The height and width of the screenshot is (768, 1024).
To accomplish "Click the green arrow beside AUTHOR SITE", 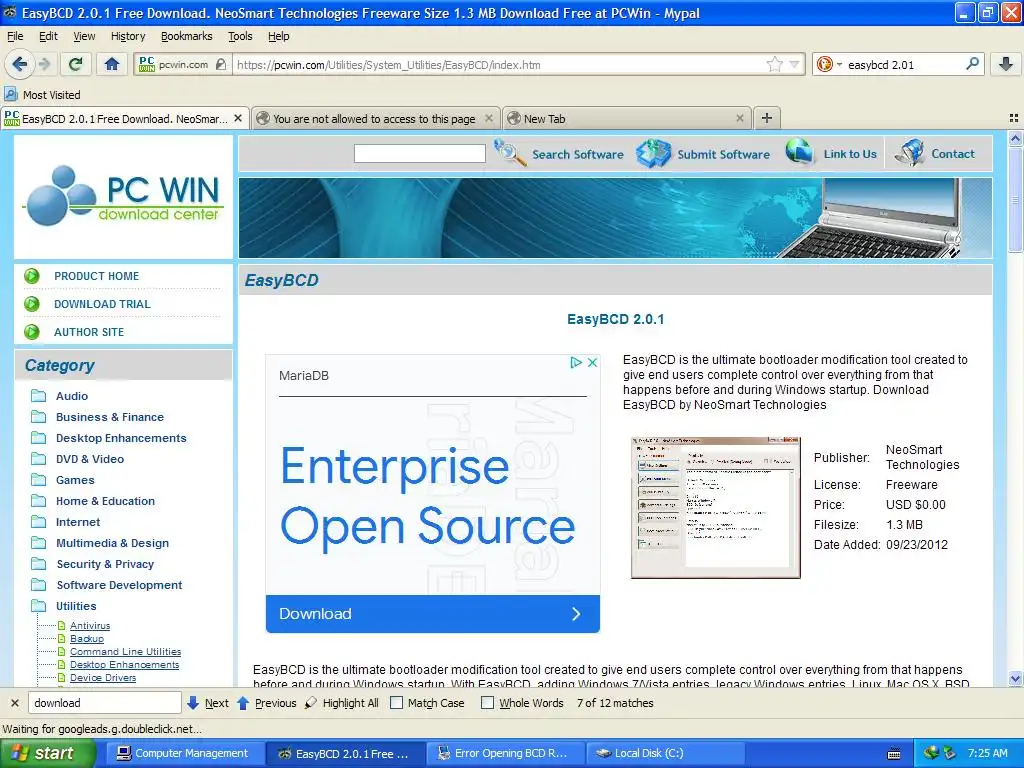I will coord(31,332).
